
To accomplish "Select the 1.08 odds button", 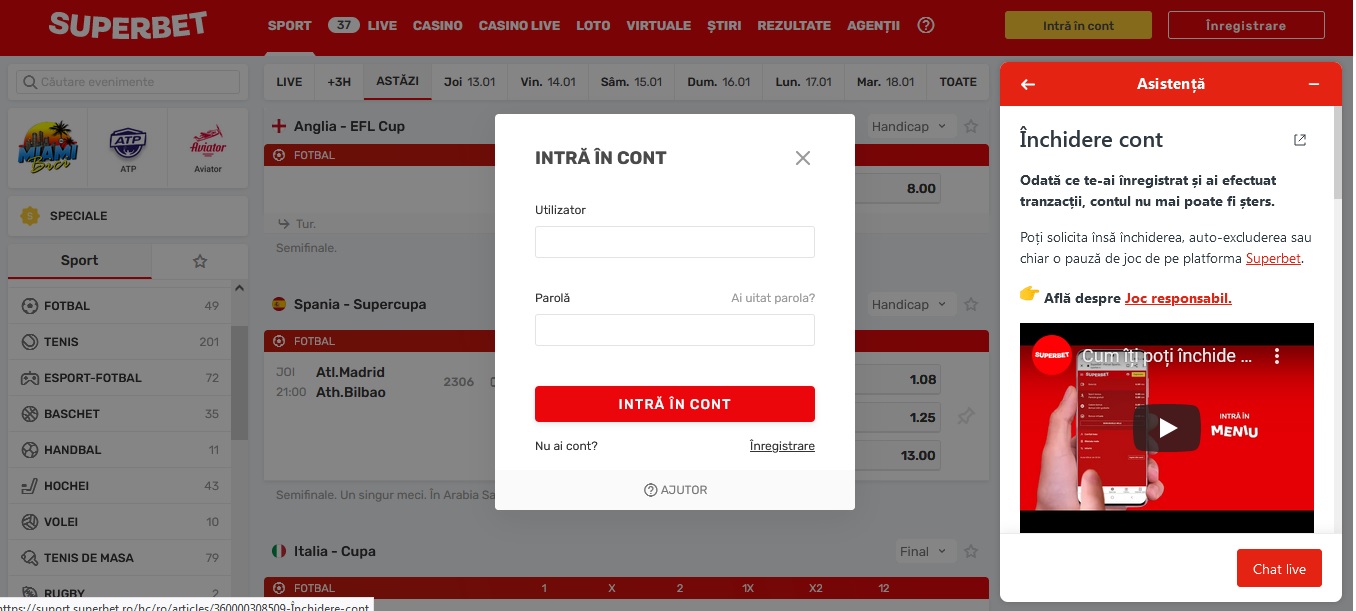I will (898, 380).
